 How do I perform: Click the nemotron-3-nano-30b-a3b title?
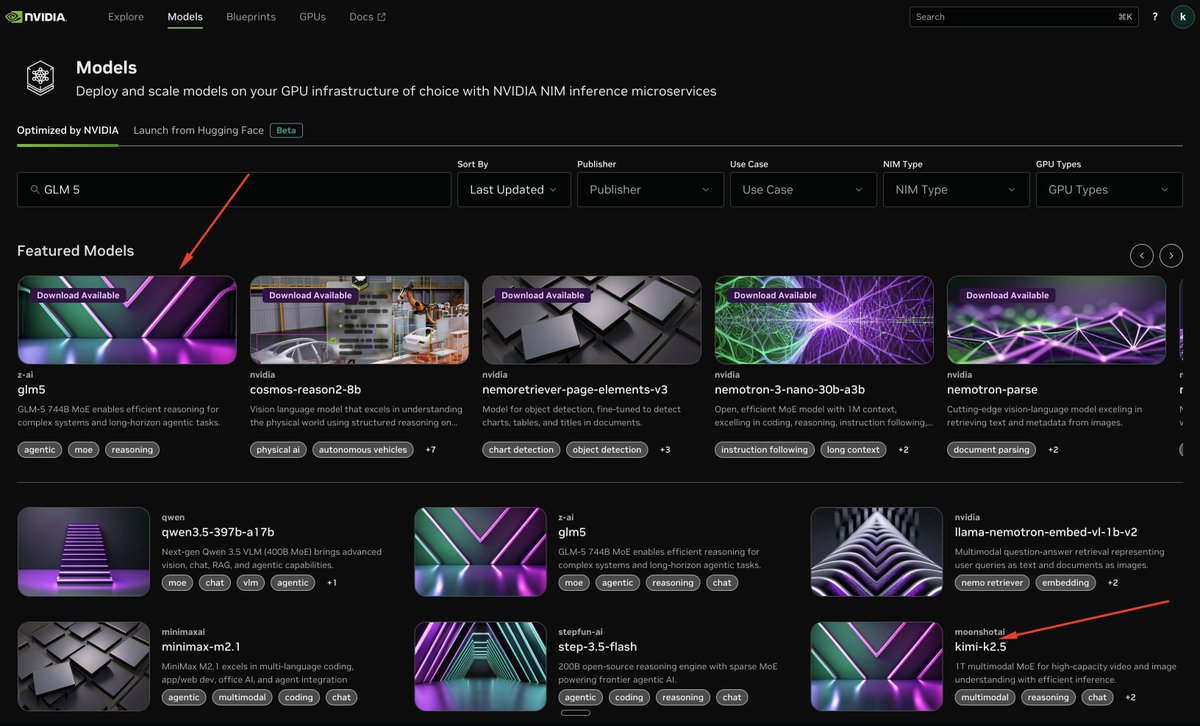pyautogui.click(x=789, y=390)
